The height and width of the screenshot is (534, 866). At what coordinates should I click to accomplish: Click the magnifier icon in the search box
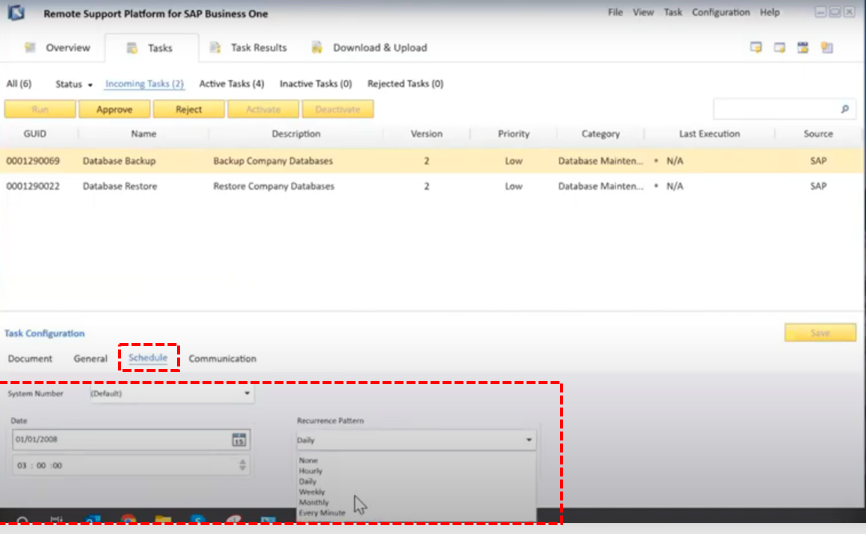tap(844, 109)
